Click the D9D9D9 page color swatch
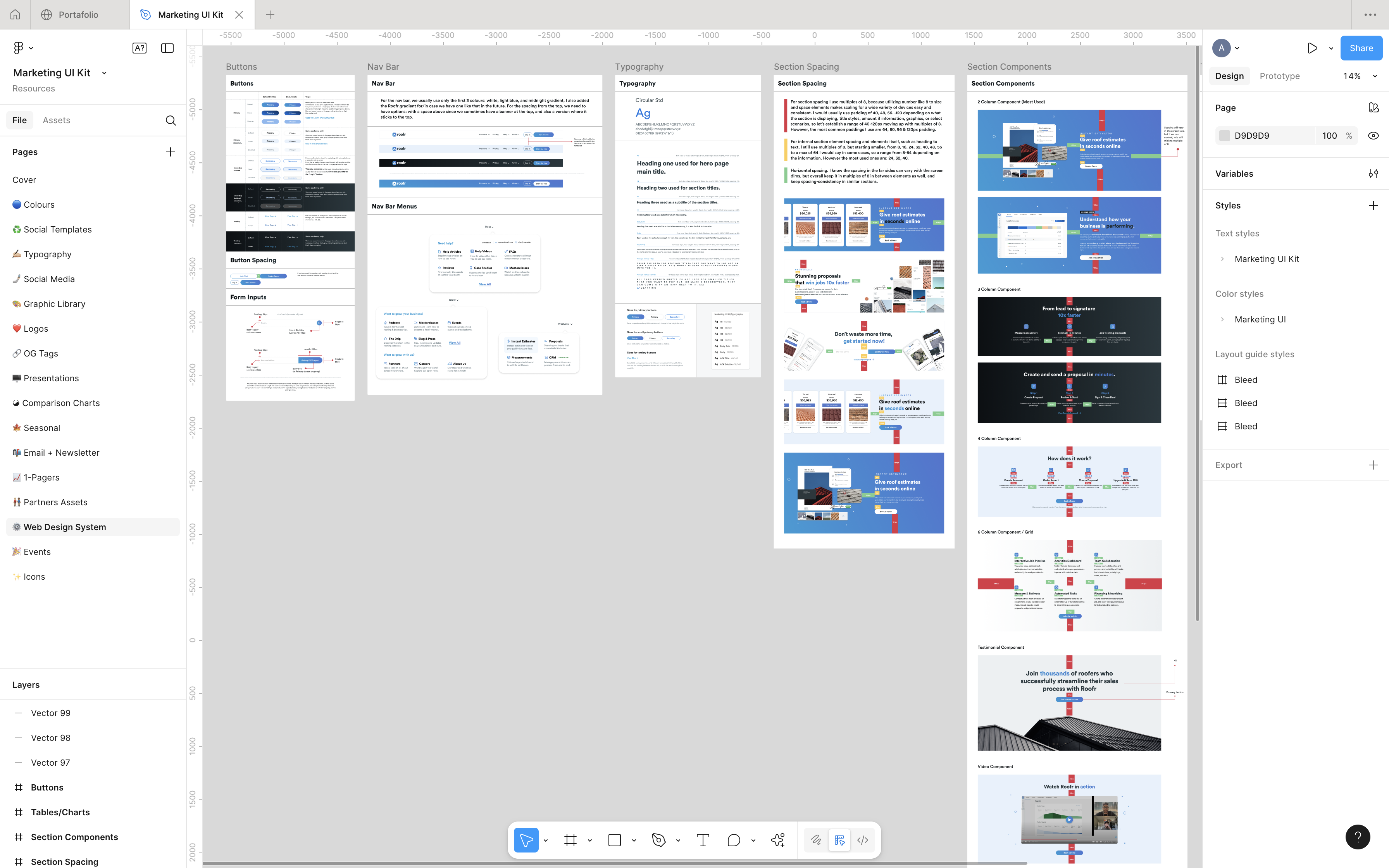This screenshot has height=868, width=1389. (x=1224, y=136)
